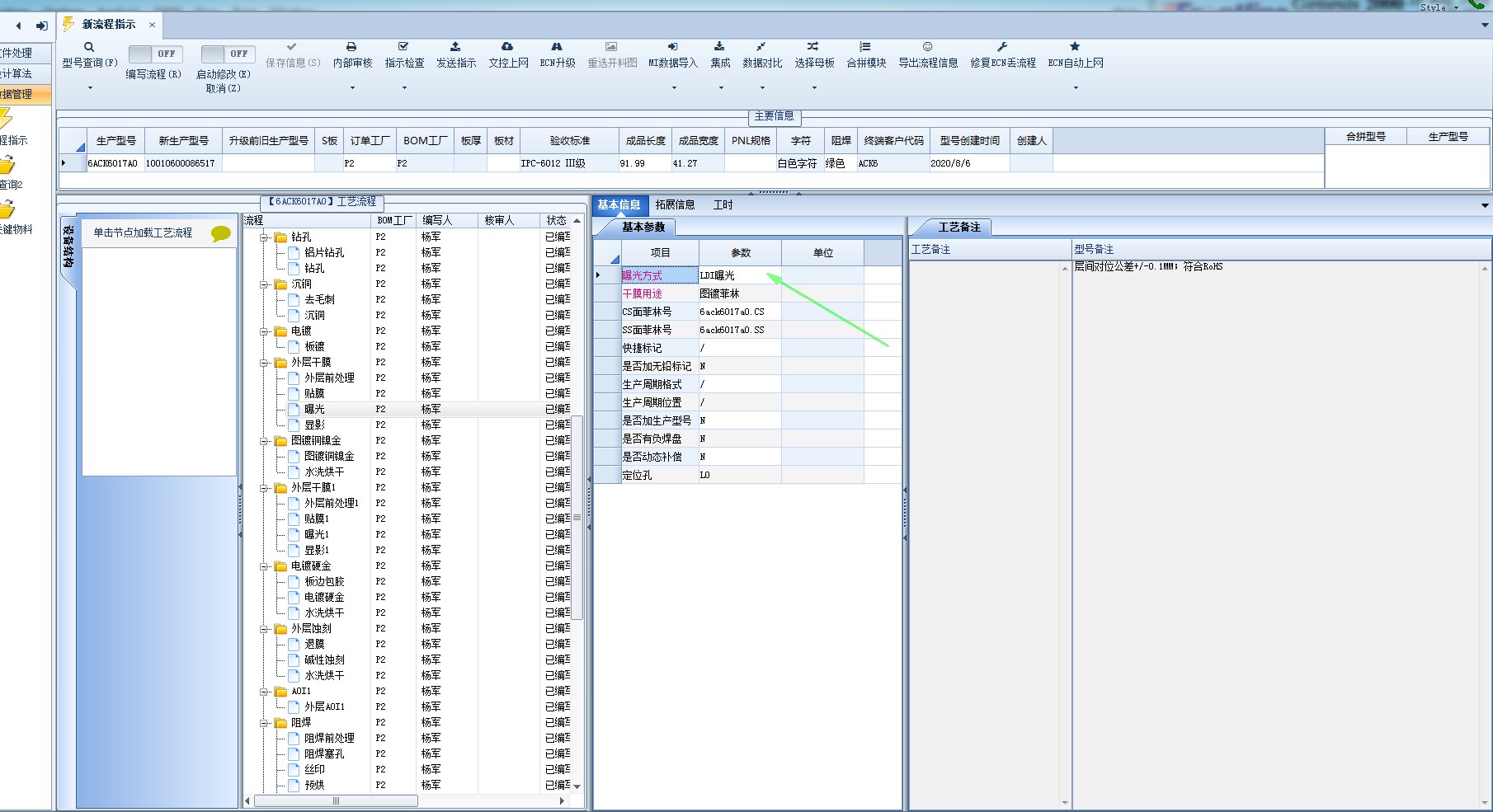The image size is (1493, 812).
Task: Toggle the 启动修改 OFF switch
Action: 228,54
